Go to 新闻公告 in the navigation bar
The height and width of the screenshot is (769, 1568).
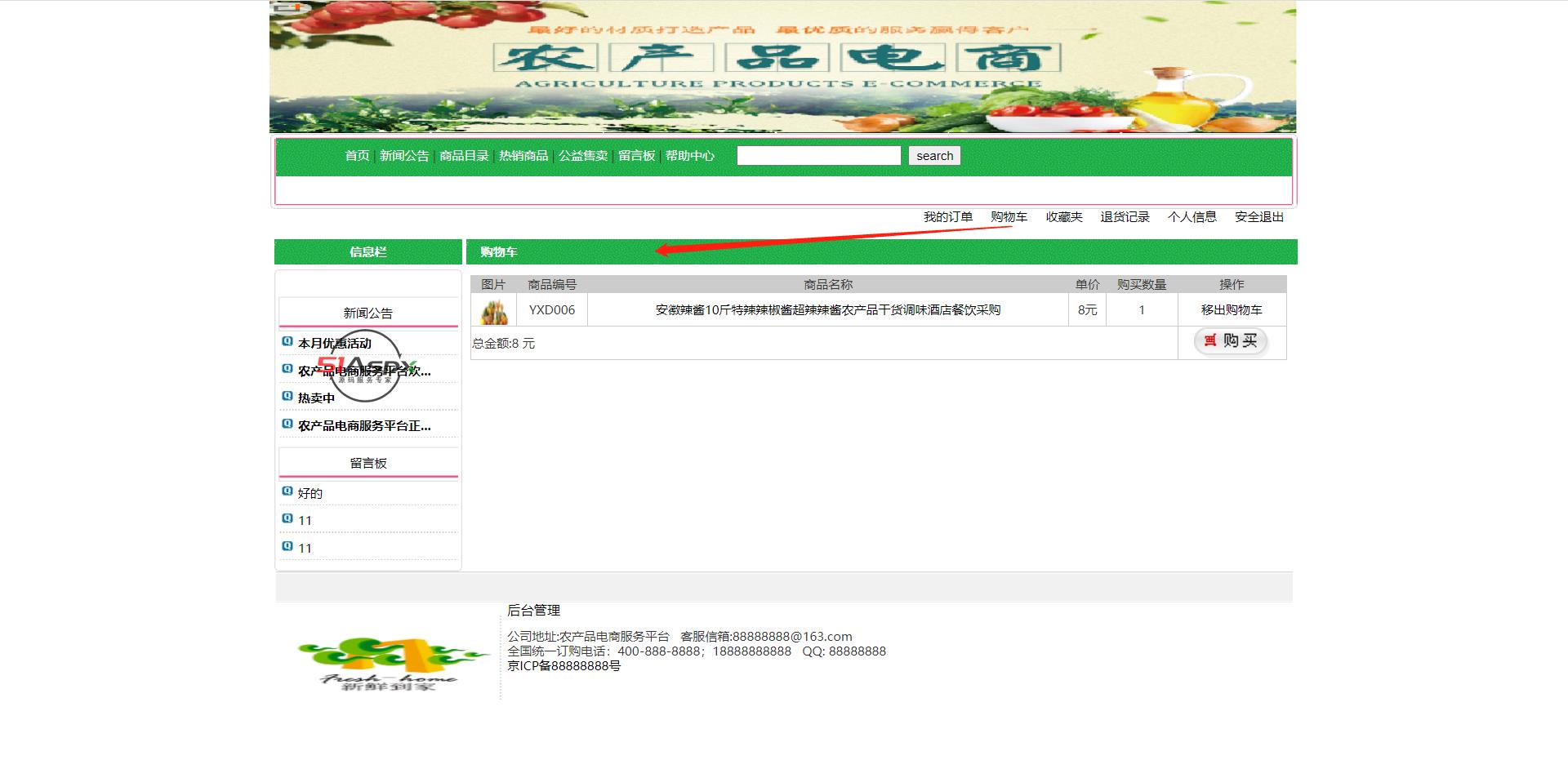pos(404,156)
